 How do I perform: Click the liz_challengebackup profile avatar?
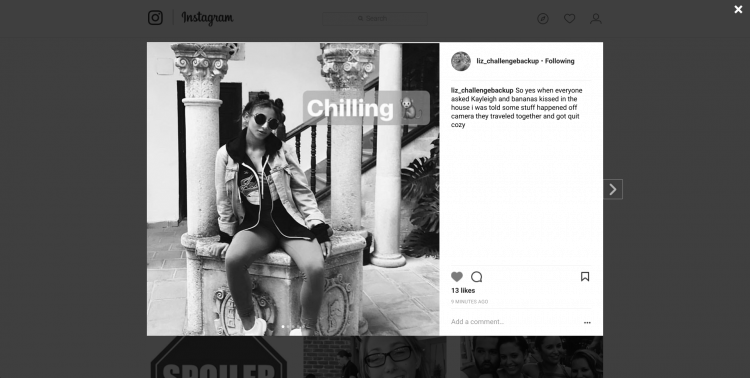461,61
